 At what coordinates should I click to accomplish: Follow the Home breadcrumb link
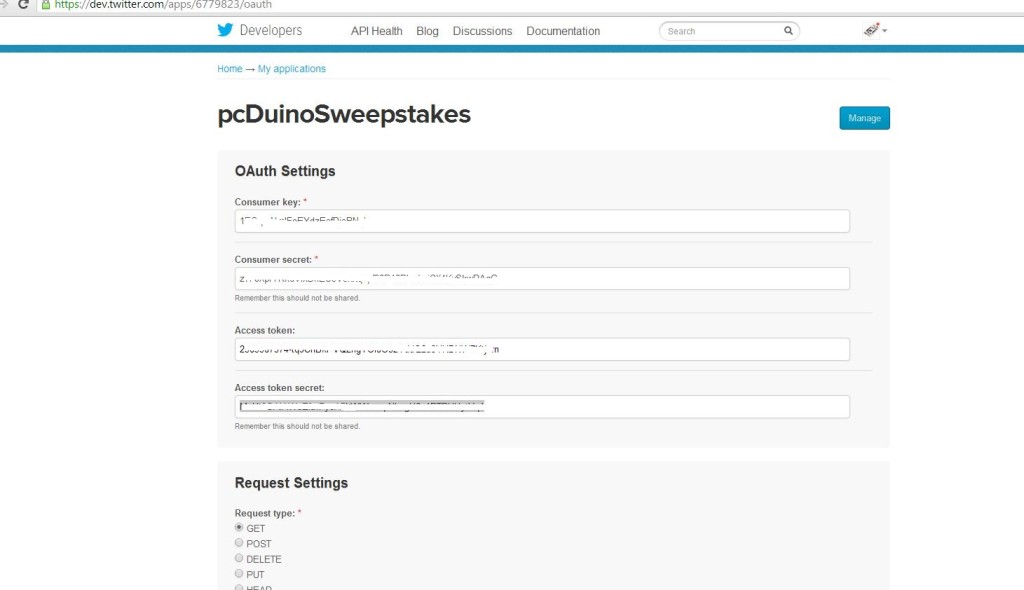coord(230,69)
